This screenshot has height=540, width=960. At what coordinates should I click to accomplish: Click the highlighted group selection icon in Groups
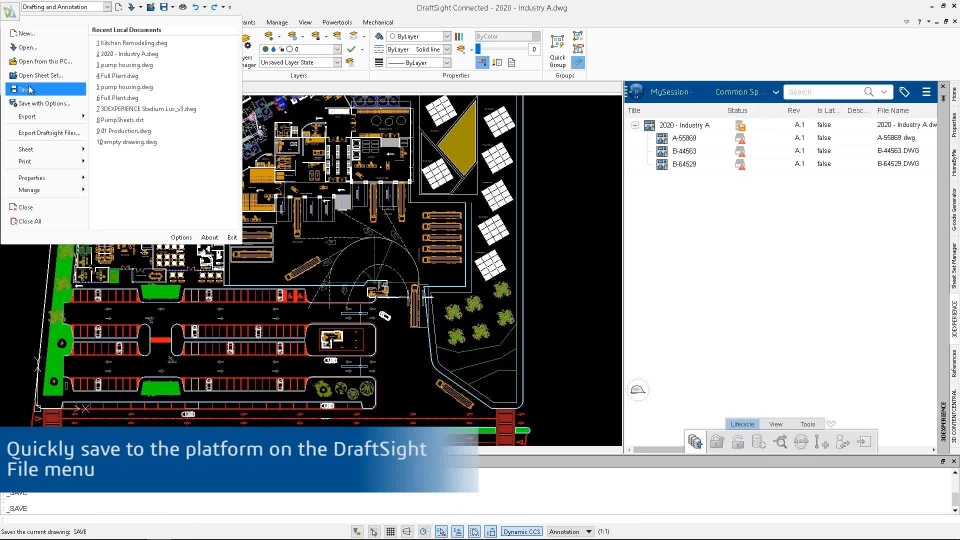tap(578, 62)
